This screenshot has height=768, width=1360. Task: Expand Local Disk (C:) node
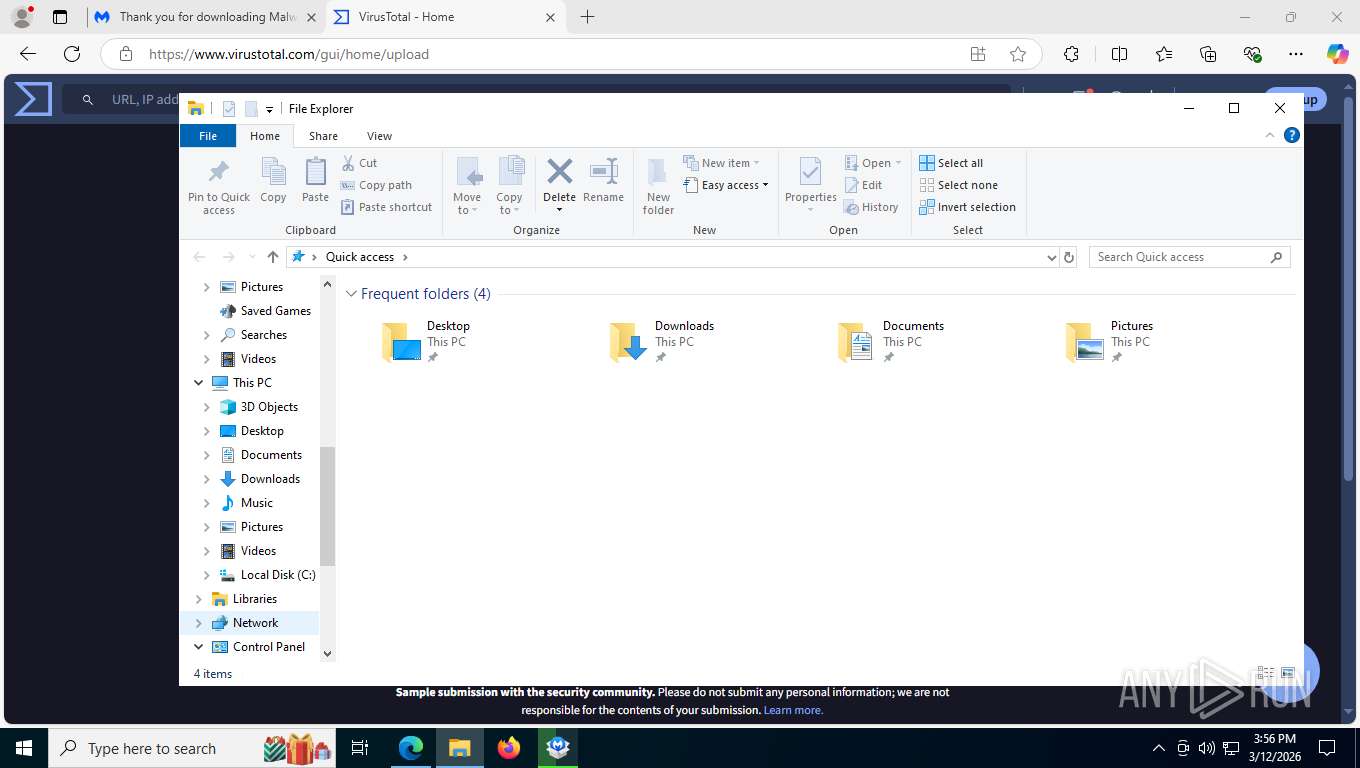tap(207, 575)
